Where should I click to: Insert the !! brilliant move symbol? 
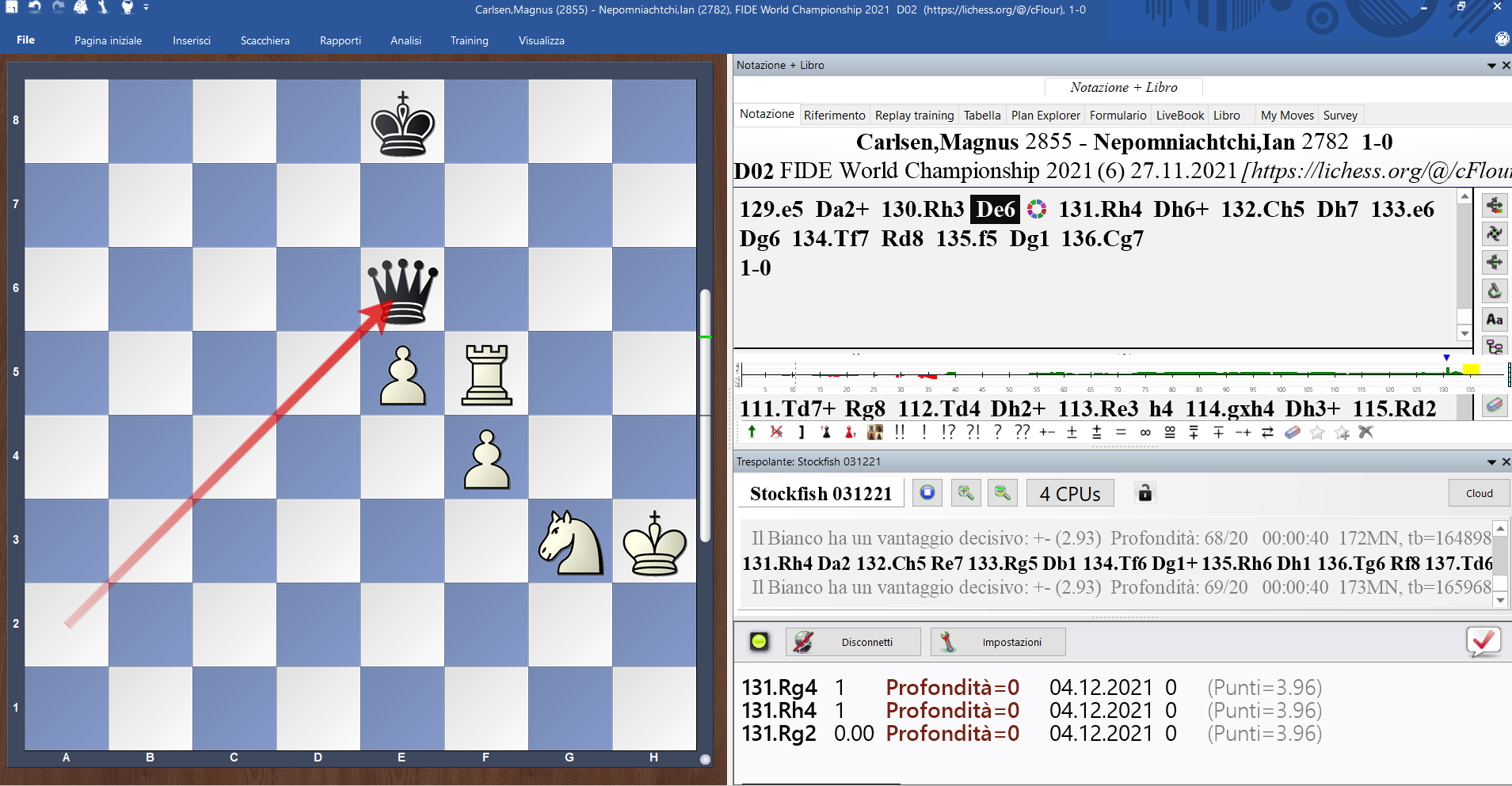point(900,432)
